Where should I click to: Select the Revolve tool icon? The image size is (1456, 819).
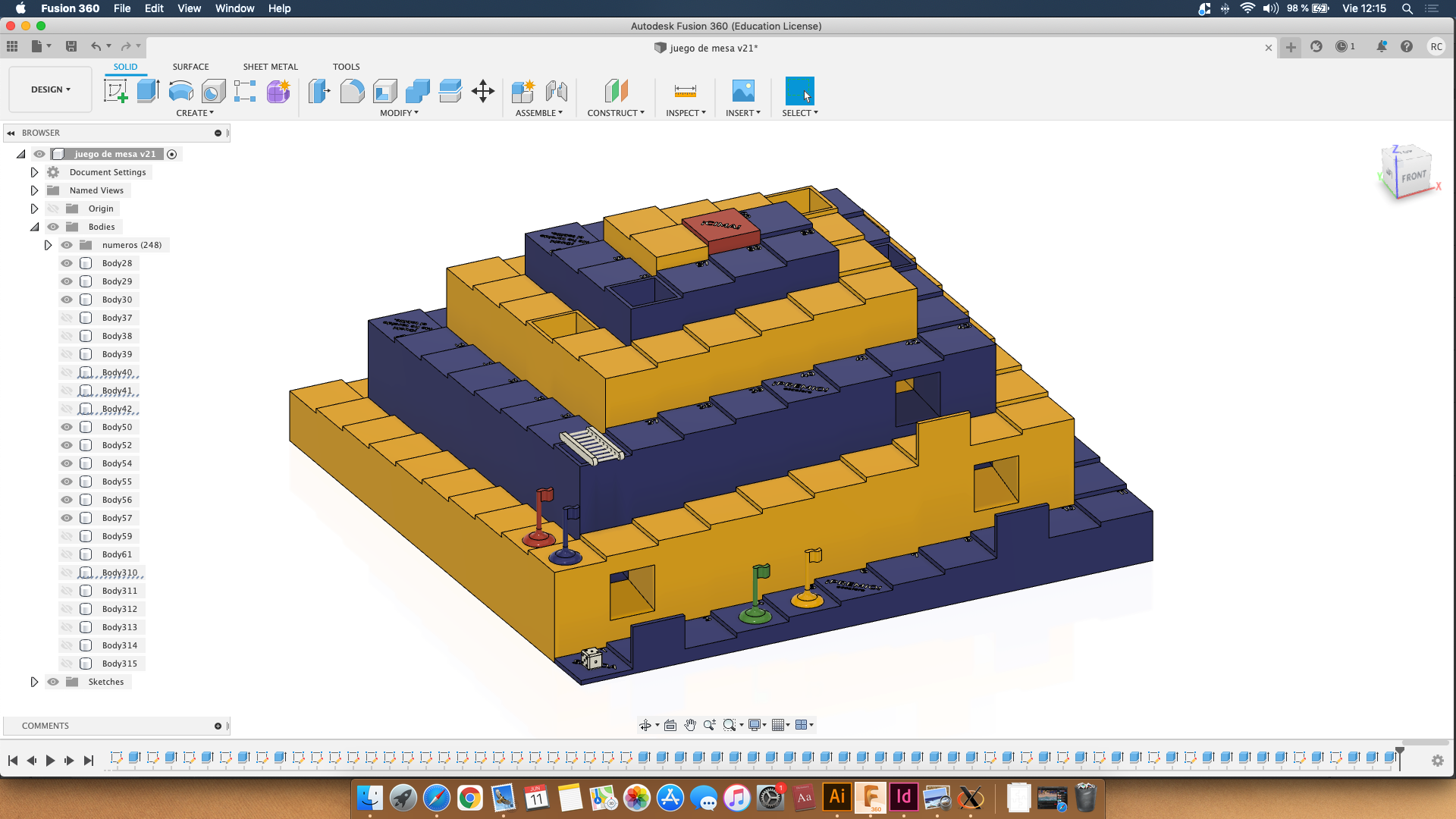pyautogui.click(x=180, y=92)
